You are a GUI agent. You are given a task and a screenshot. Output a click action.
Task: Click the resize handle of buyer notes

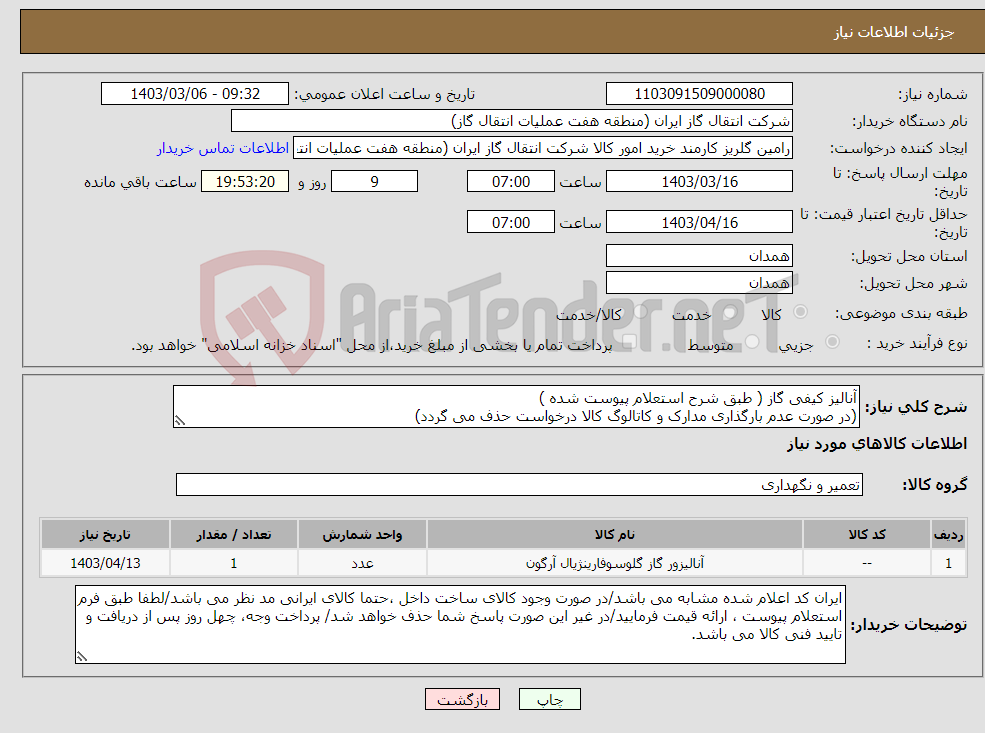82,656
